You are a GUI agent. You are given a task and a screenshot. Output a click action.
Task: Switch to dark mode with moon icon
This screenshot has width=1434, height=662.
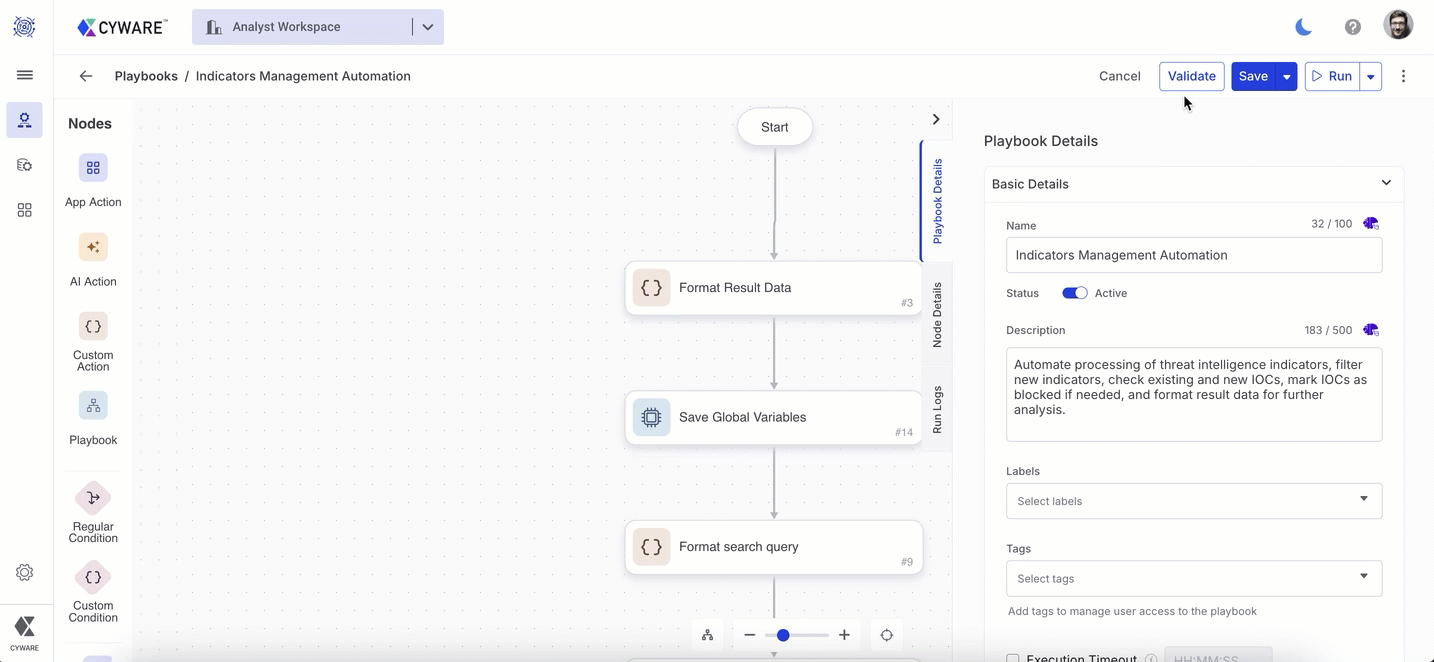click(x=1303, y=27)
